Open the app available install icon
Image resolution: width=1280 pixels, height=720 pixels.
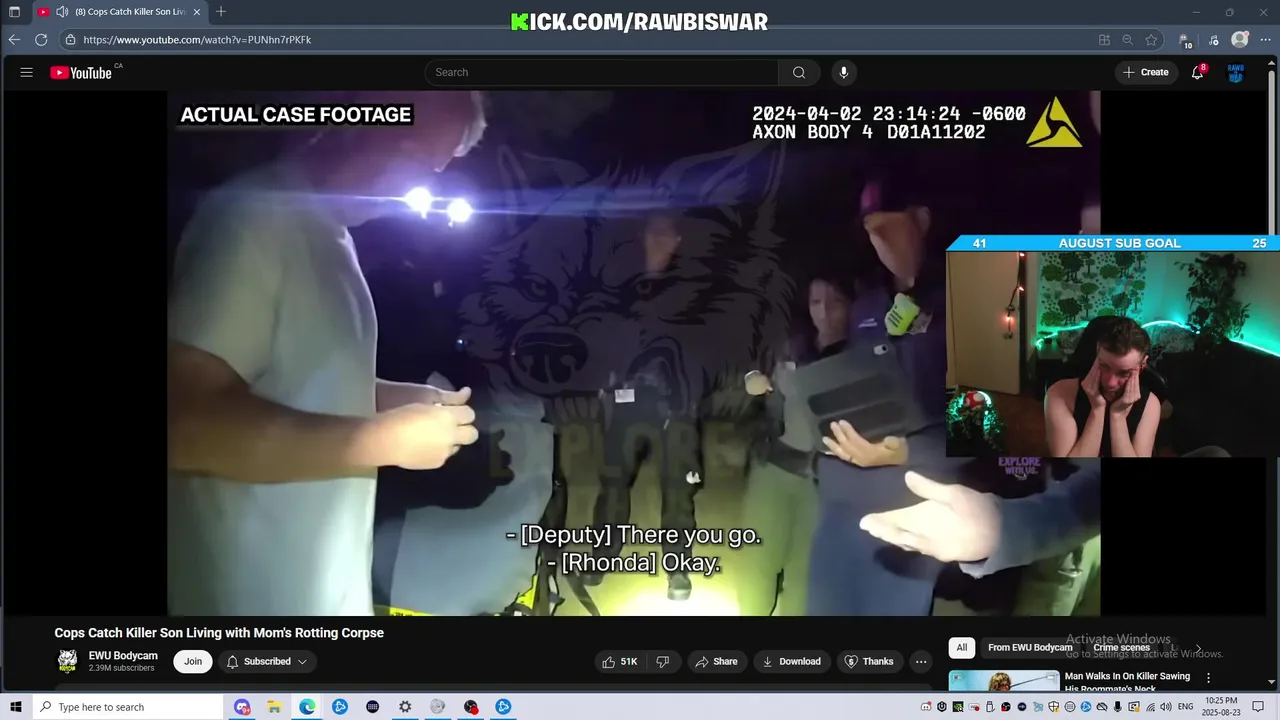tap(1104, 40)
